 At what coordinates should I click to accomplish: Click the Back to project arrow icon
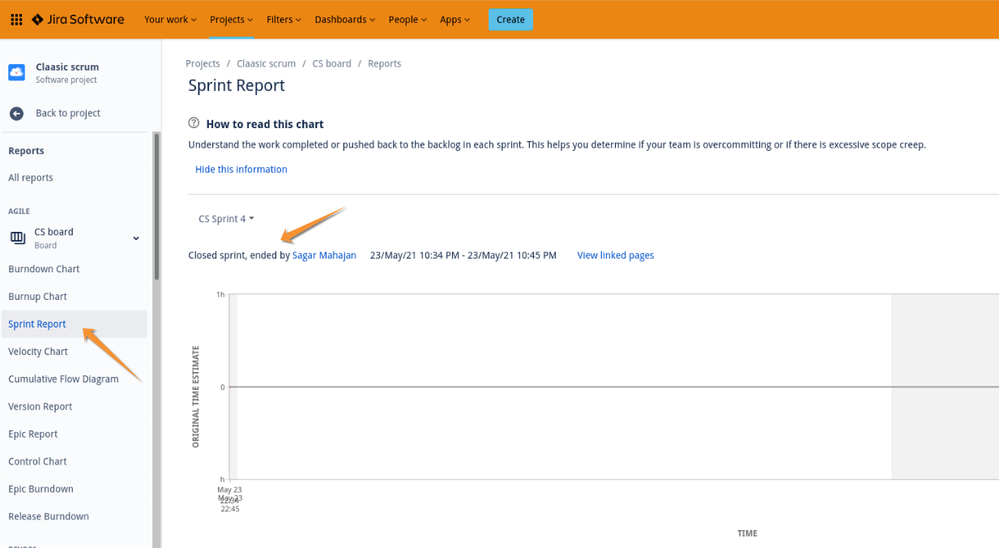[x=17, y=113]
